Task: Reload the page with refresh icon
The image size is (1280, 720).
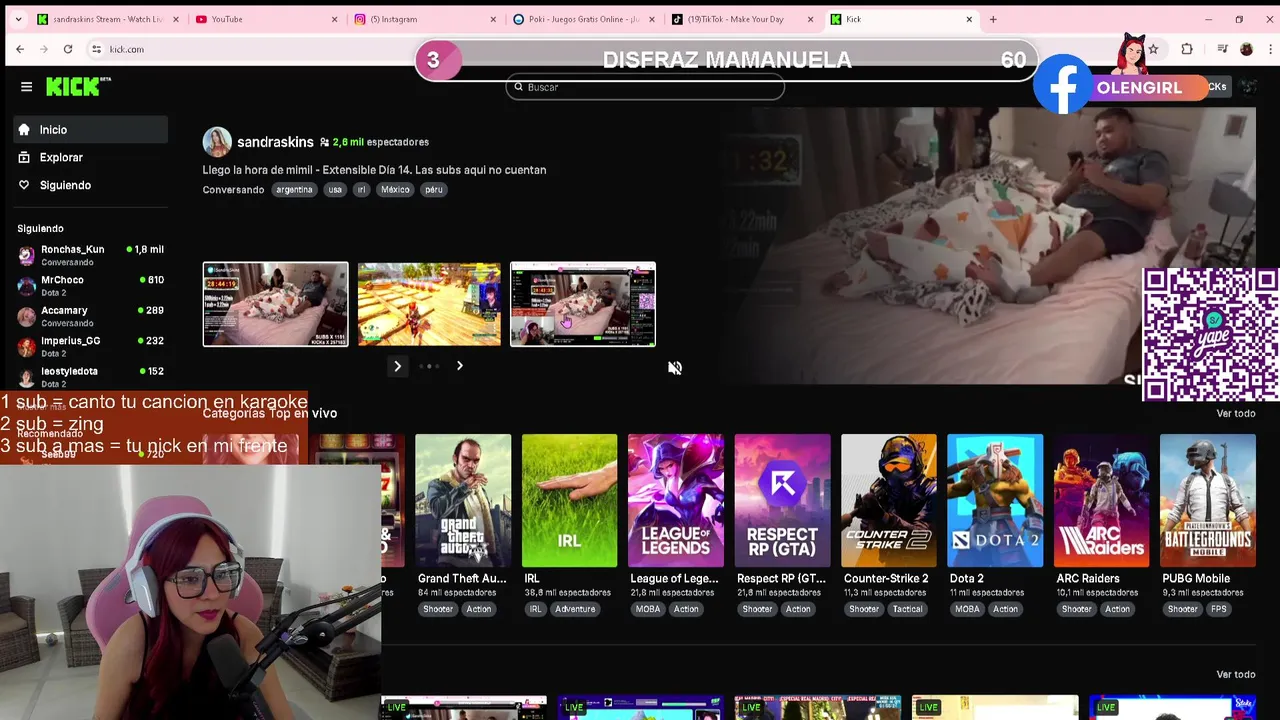Action: pyautogui.click(x=68, y=49)
